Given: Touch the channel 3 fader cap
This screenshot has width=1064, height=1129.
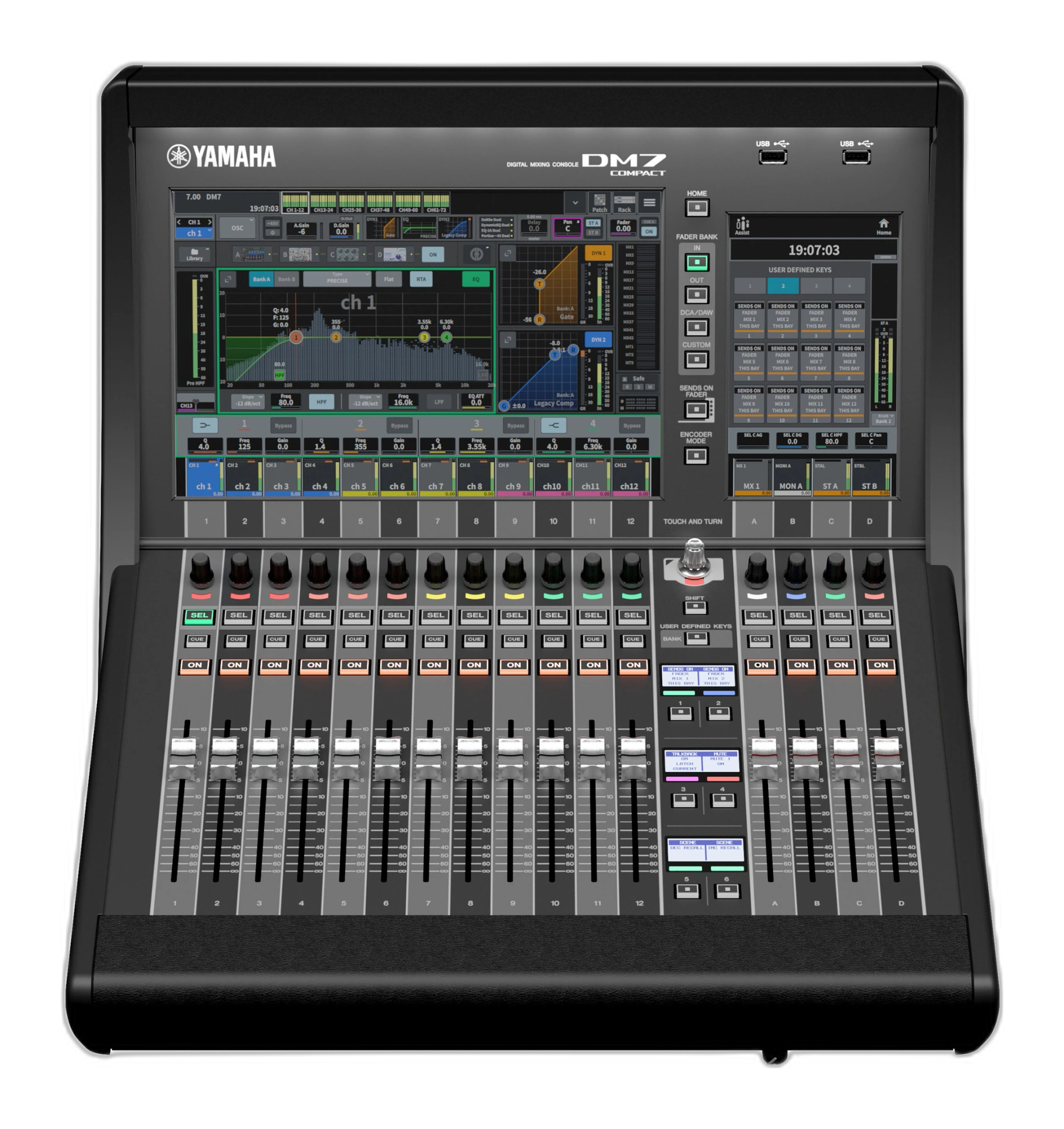Looking at the screenshot, I should tap(264, 758).
